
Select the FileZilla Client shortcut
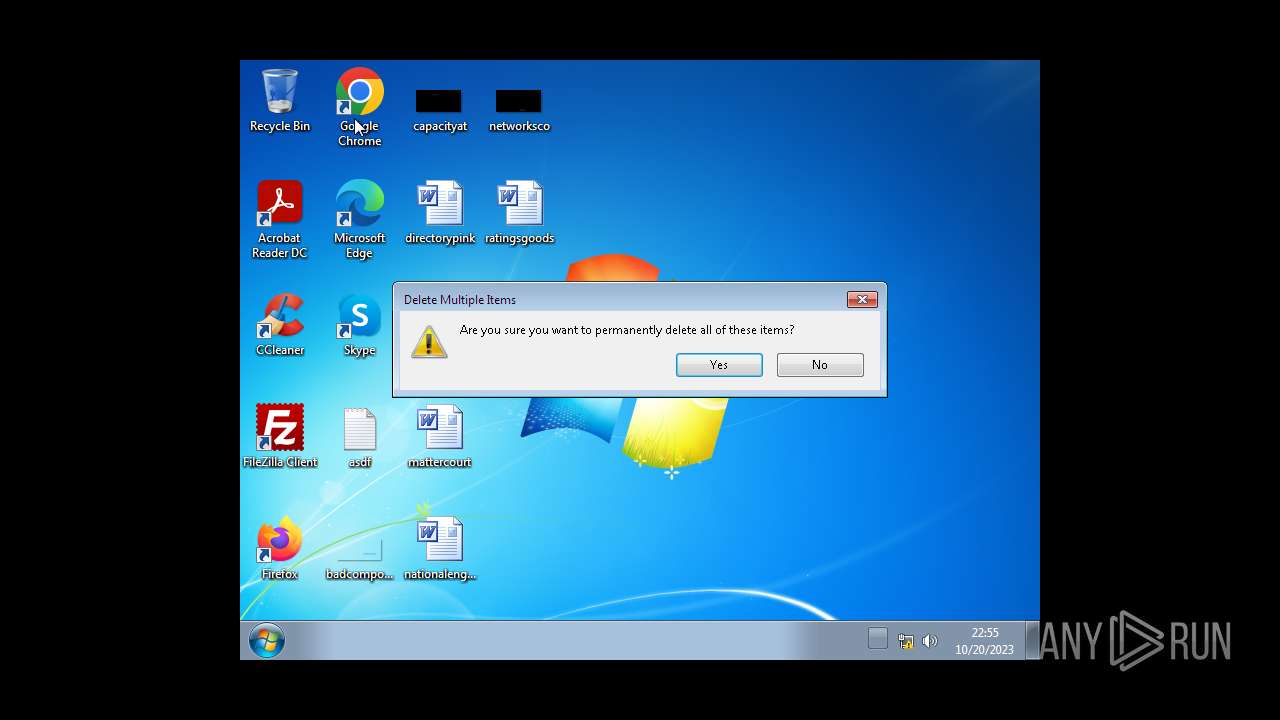tap(279, 436)
